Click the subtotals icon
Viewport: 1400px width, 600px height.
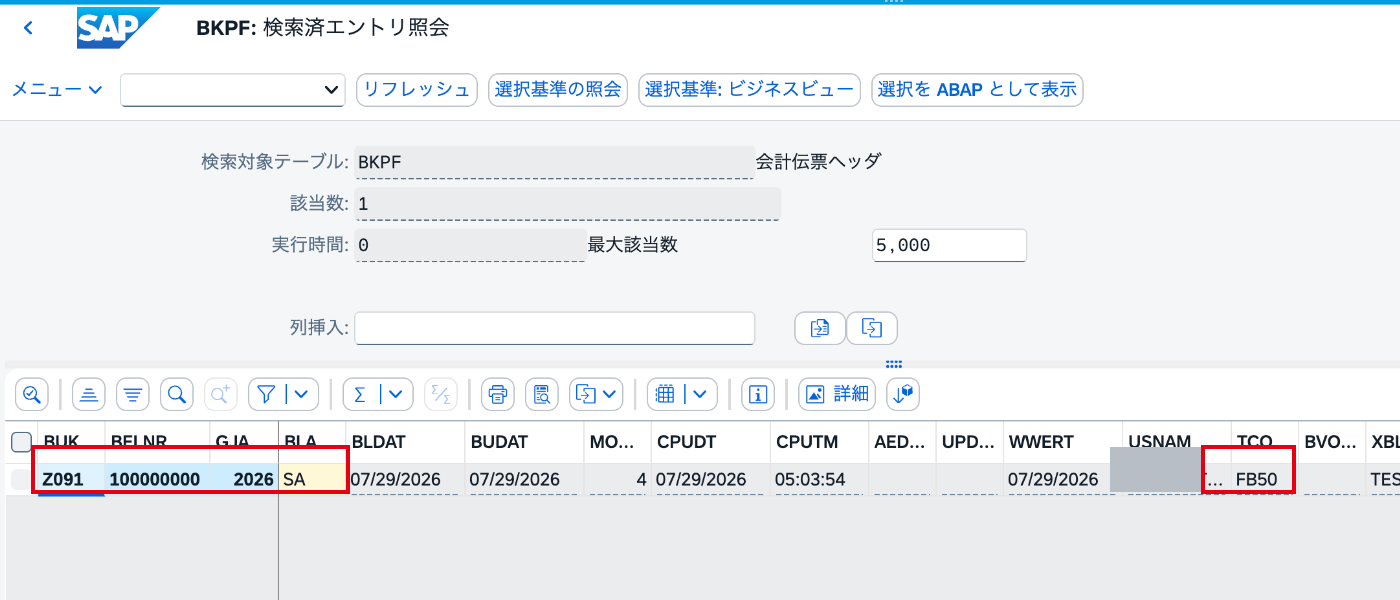click(441, 394)
